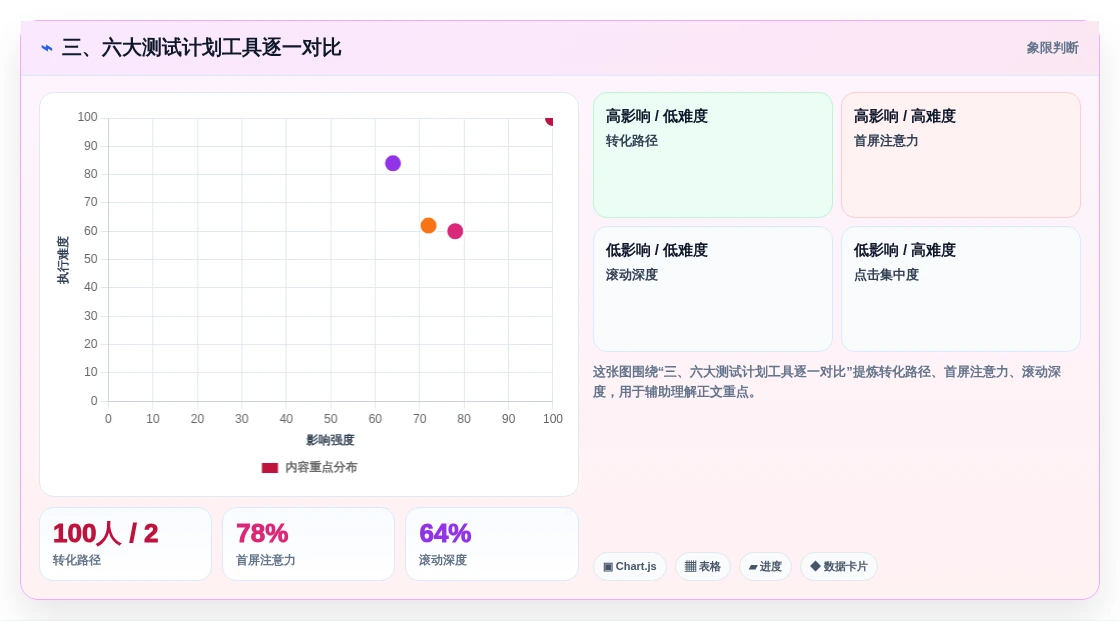Select the orange scatter data point
This screenshot has width=1120, height=621.
(x=429, y=226)
